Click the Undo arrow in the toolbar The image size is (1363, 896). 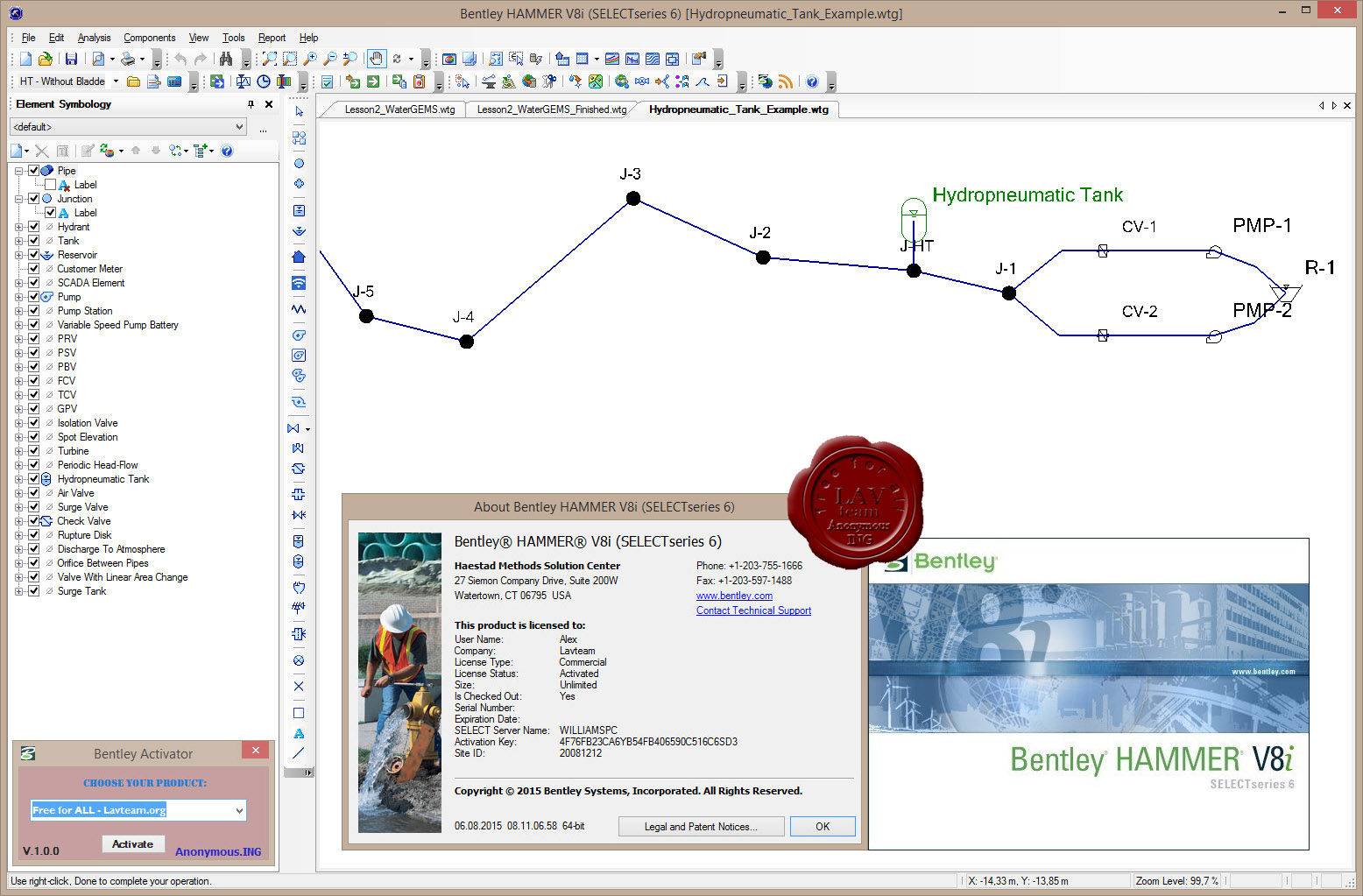point(180,59)
